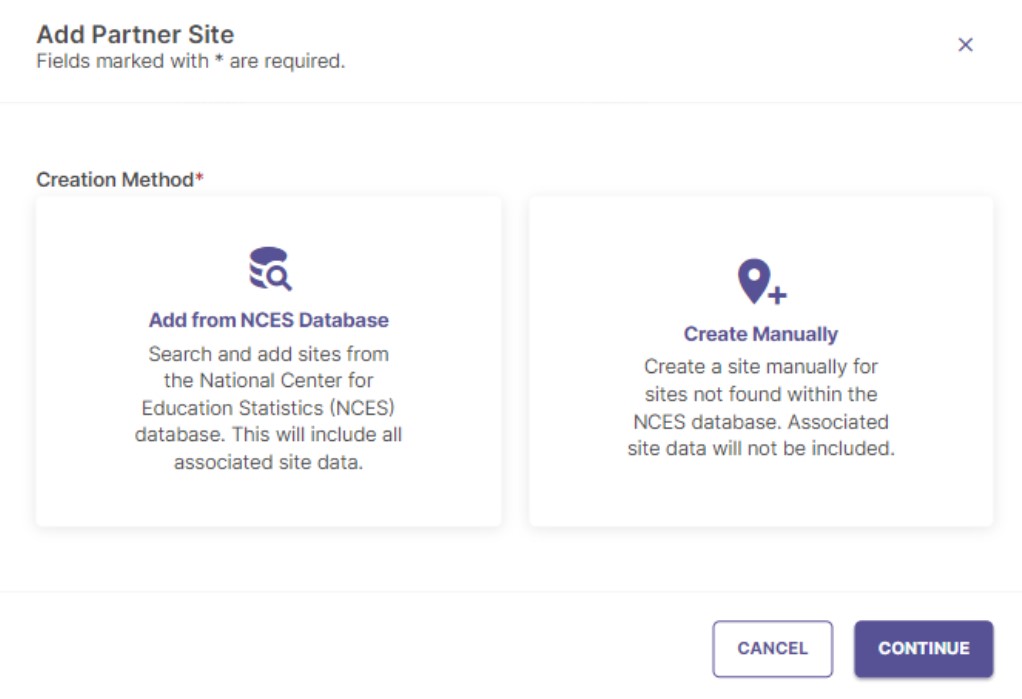Close the Add Partner Site dialog
1022x699 pixels.
point(965,44)
